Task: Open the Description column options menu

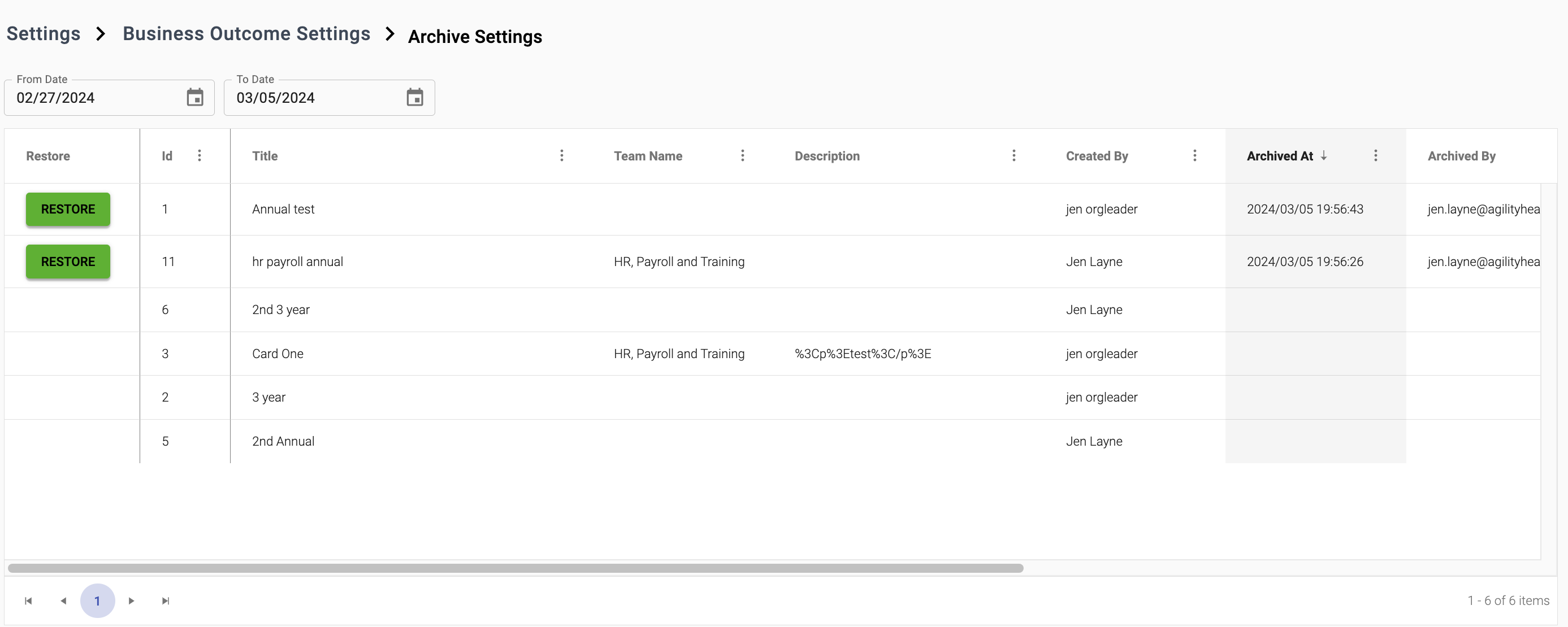Action: pyautogui.click(x=1013, y=156)
